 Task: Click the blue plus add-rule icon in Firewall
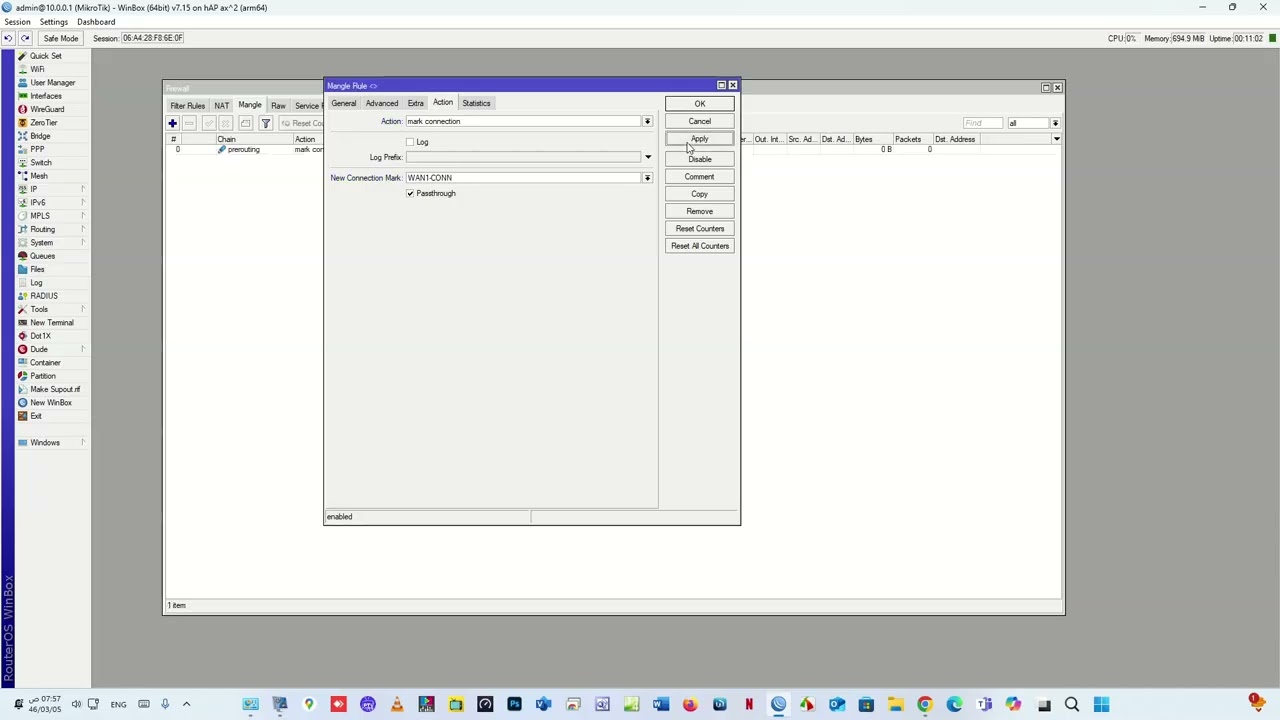(172, 123)
